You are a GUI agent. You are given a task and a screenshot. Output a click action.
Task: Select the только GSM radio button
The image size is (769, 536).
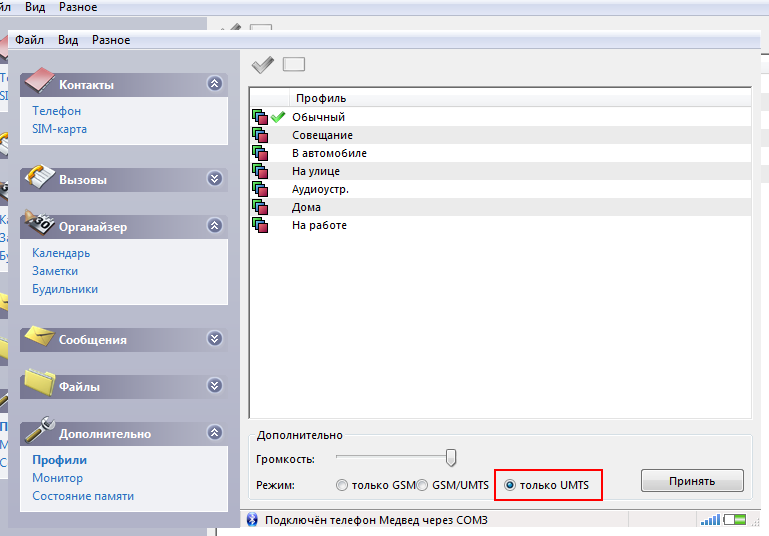[x=343, y=486]
